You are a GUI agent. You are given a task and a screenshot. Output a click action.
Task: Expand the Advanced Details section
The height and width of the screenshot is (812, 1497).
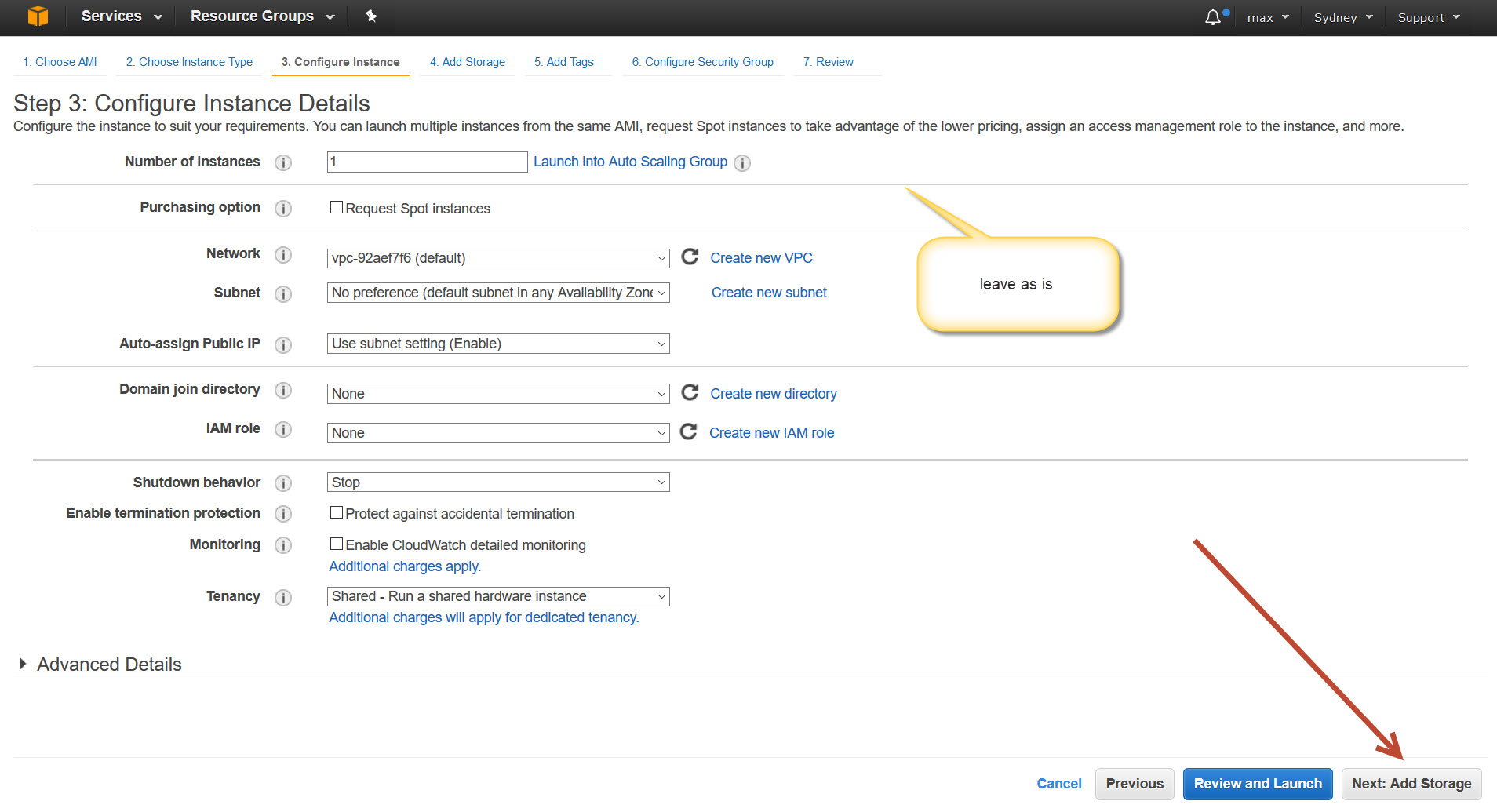click(x=23, y=665)
